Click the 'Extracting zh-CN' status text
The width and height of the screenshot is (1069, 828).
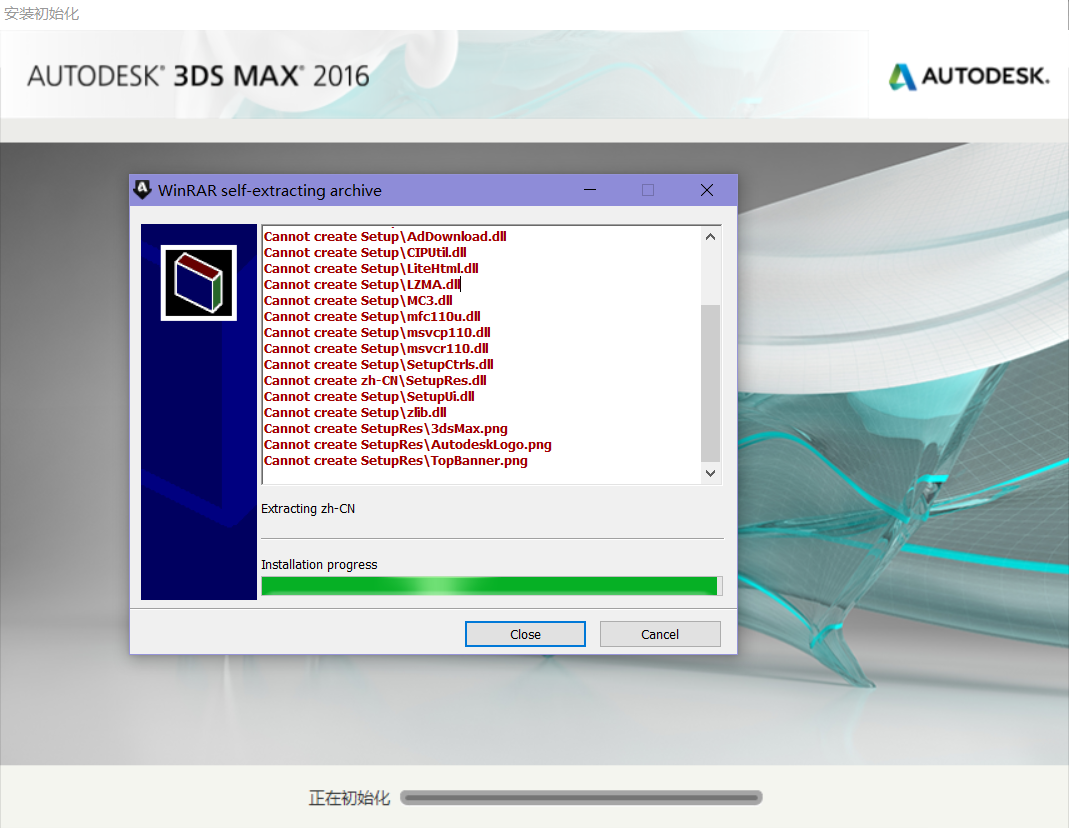pos(308,508)
